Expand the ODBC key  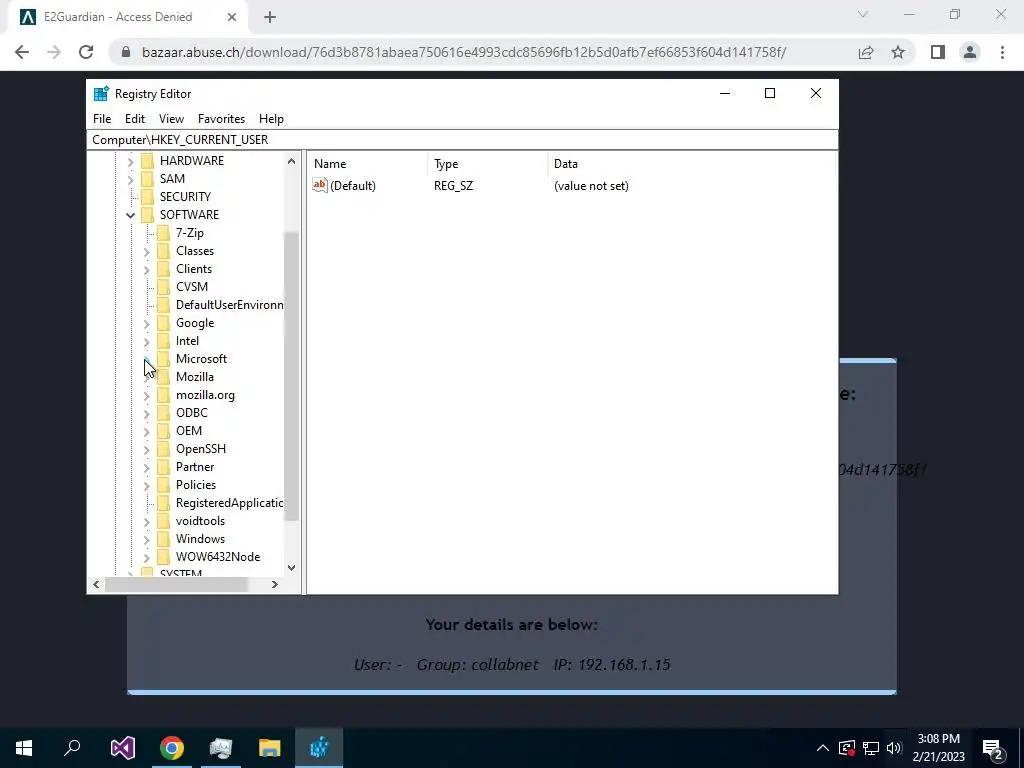(146, 413)
